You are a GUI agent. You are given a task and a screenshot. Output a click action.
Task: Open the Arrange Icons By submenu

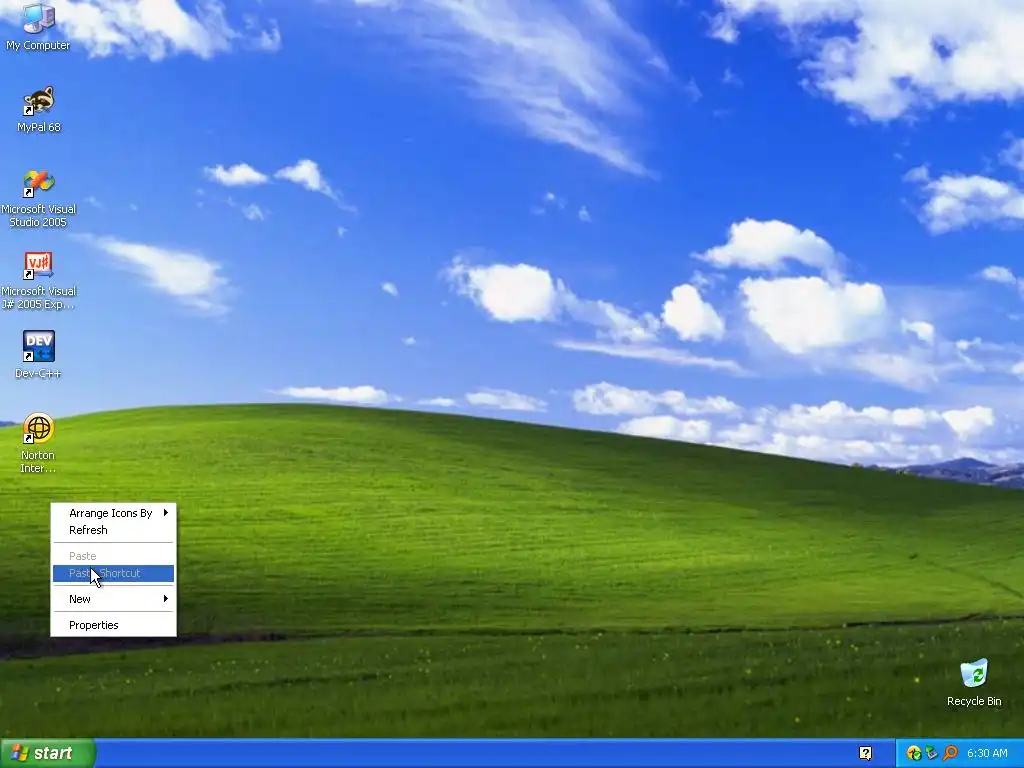114,513
